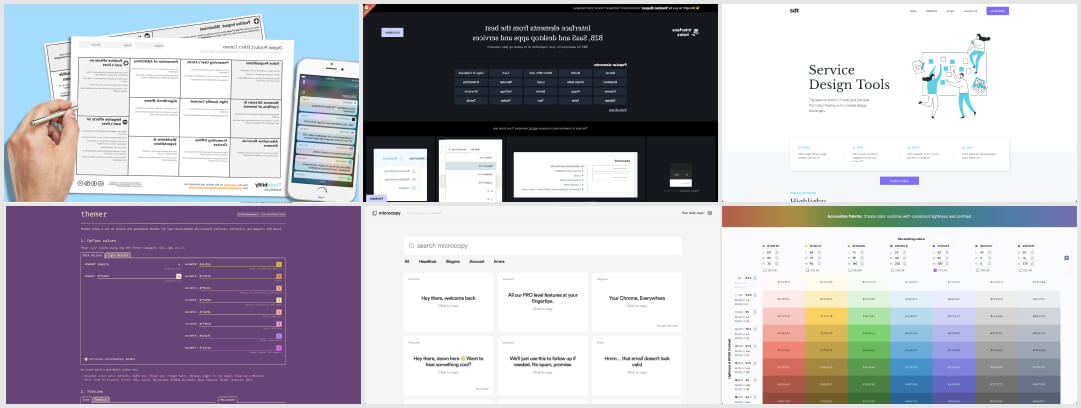Click the 'search microcopy' input field
Viewport: 1081px width, 408px height.
(x=545, y=245)
